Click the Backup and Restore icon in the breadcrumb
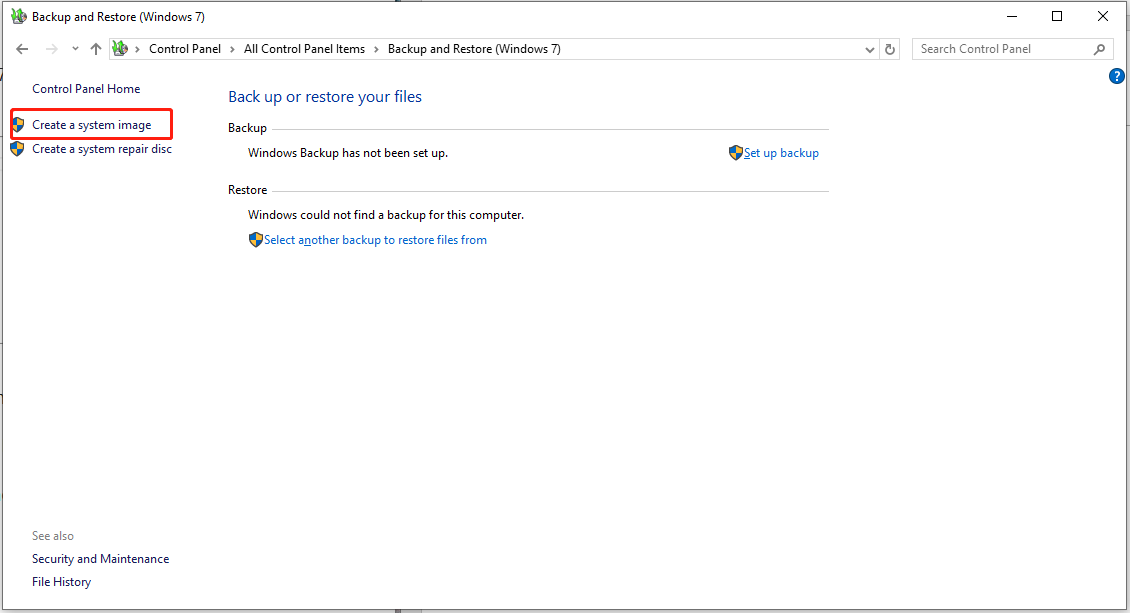Screen dimensions: 1130x613 120,48
